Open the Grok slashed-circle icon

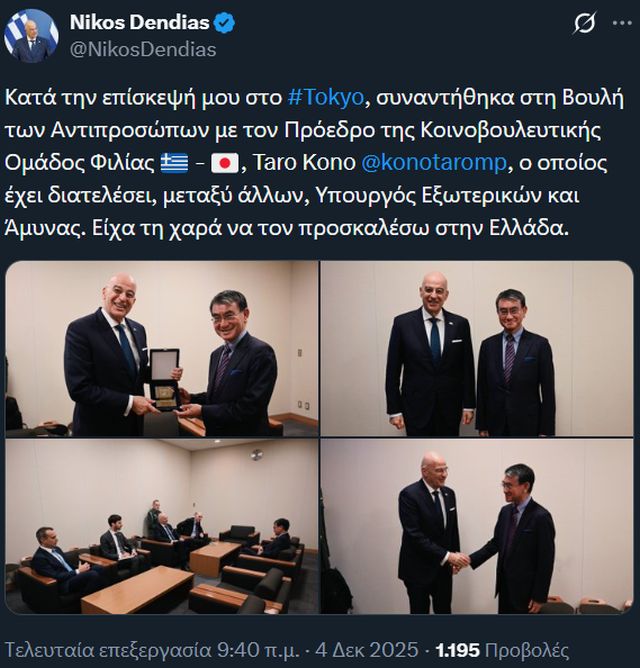point(583,23)
